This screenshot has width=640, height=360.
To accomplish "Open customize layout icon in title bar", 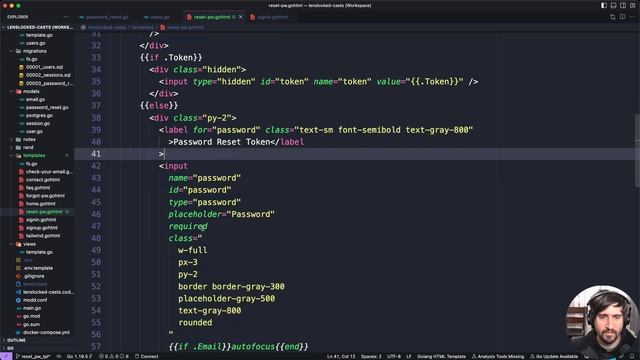I will click(x=633, y=5).
